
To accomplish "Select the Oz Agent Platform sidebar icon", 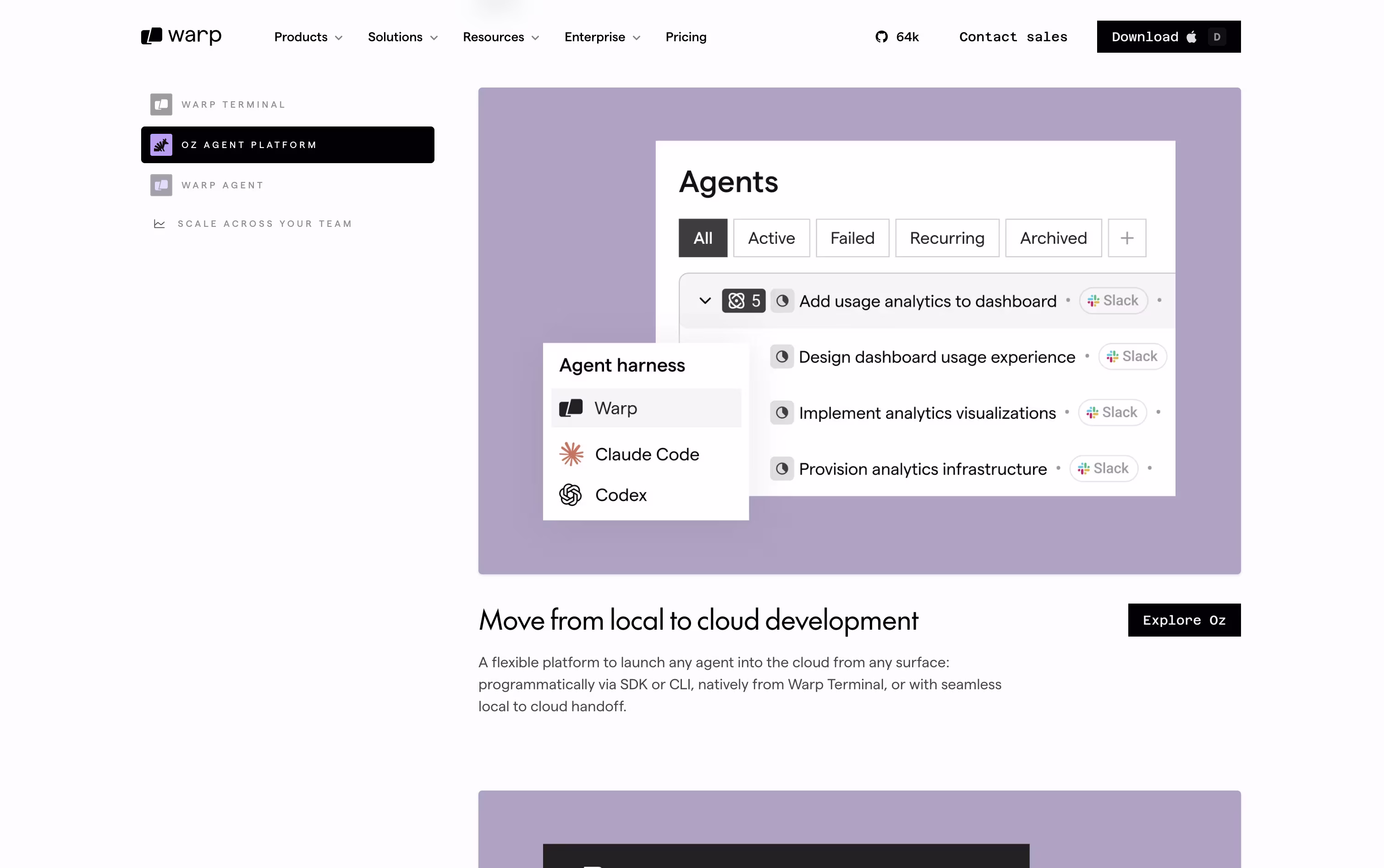I will tap(161, 145).
